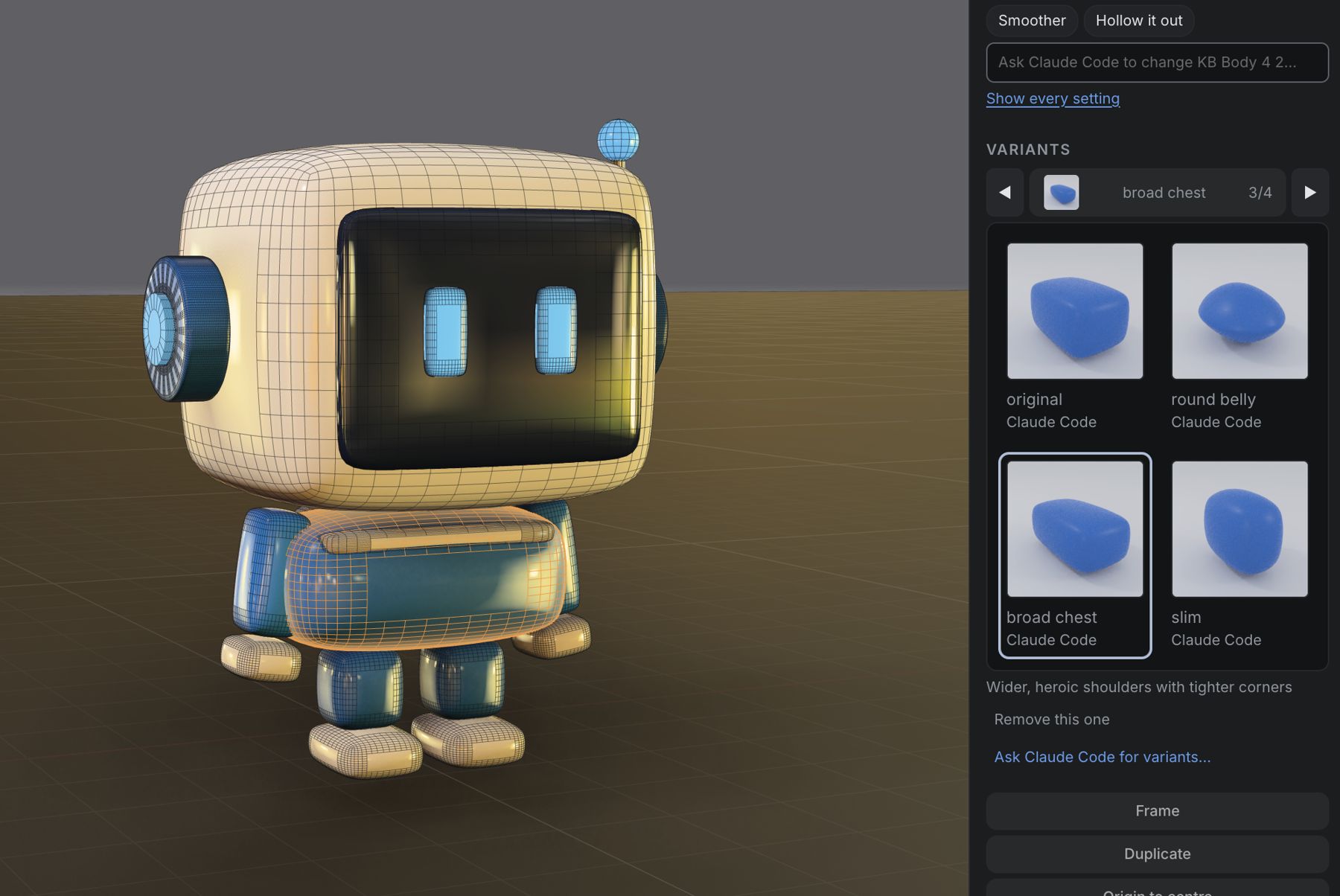The height and width of the screenshot is (896, 1340).
Task: Click the robot's ear dial in viewport
Action: [x=186, y=328]
